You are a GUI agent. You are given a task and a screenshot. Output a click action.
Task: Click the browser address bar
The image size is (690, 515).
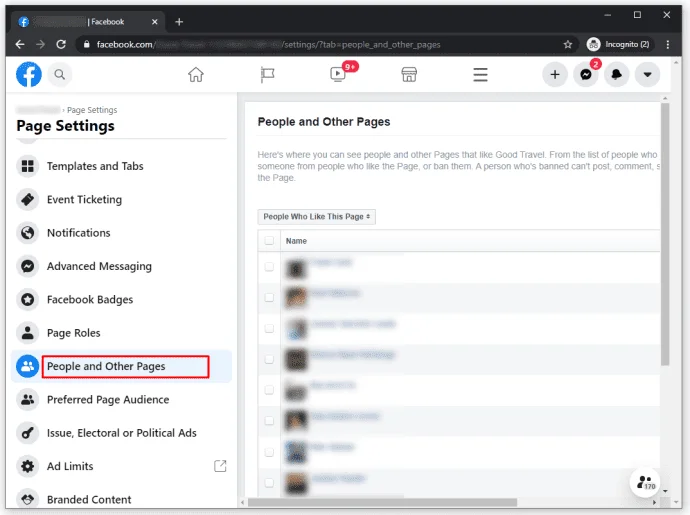[320, 44]
